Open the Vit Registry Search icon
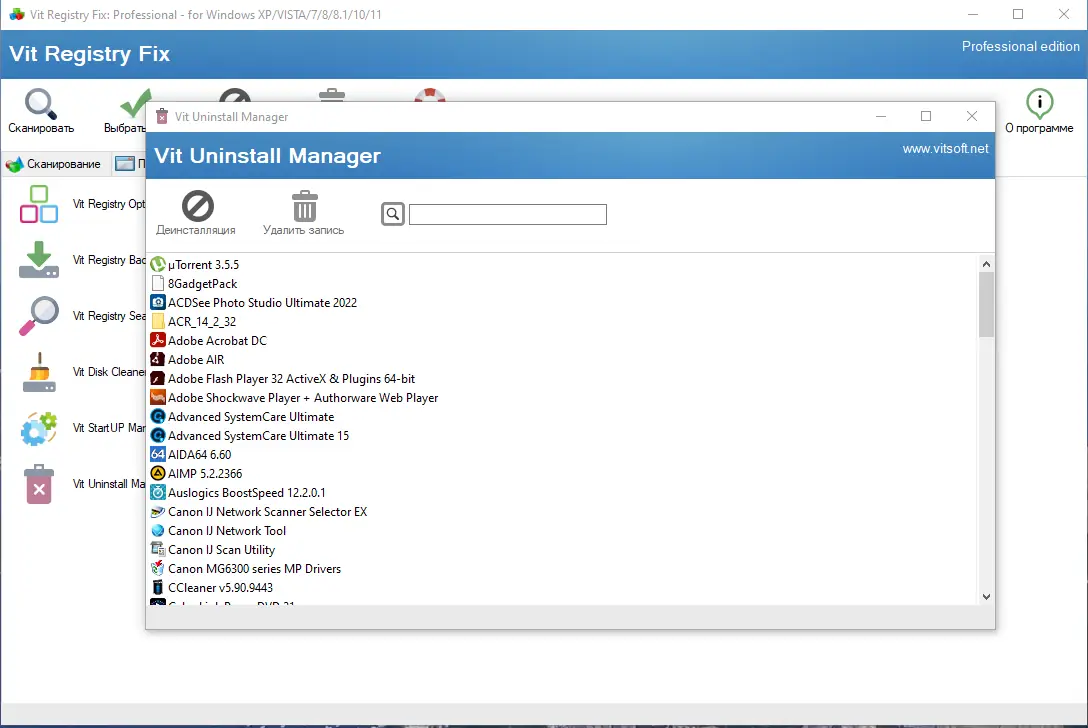The image size is (1088, 728). tap(39, 316)
